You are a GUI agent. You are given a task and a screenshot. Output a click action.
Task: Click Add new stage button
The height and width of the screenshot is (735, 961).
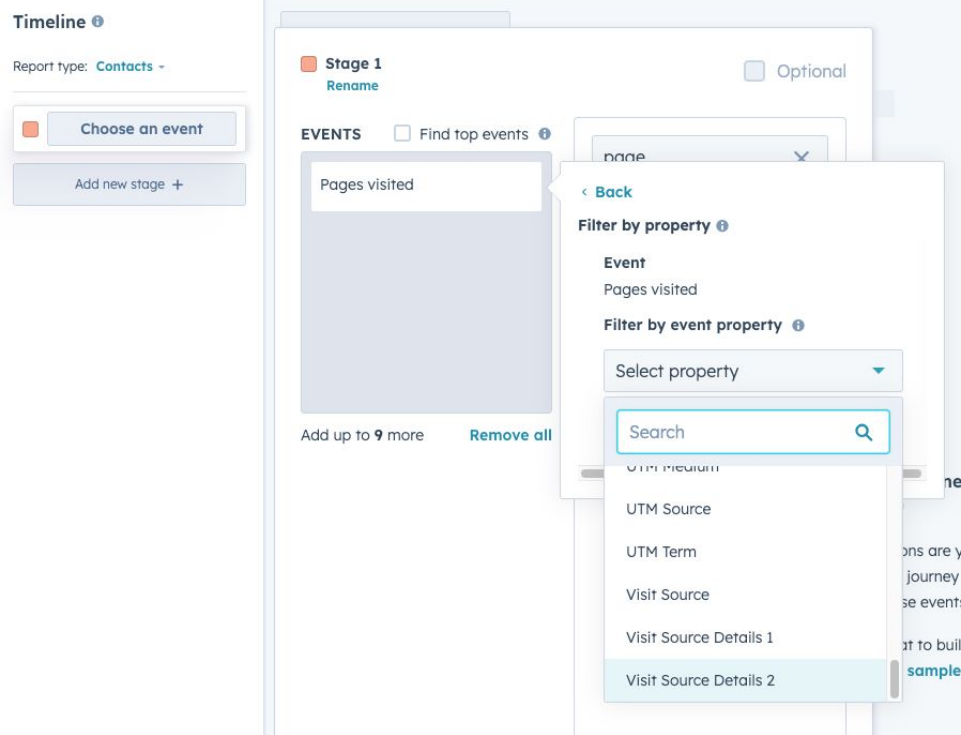coord(129,185)
